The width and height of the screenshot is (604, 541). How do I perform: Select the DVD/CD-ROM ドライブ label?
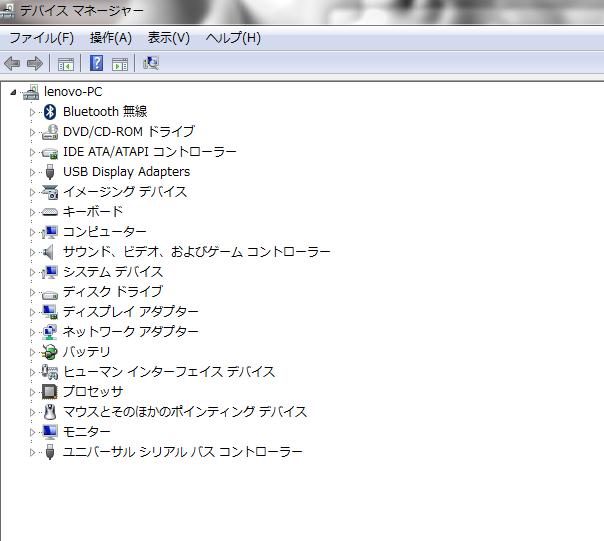click(129, 132)
